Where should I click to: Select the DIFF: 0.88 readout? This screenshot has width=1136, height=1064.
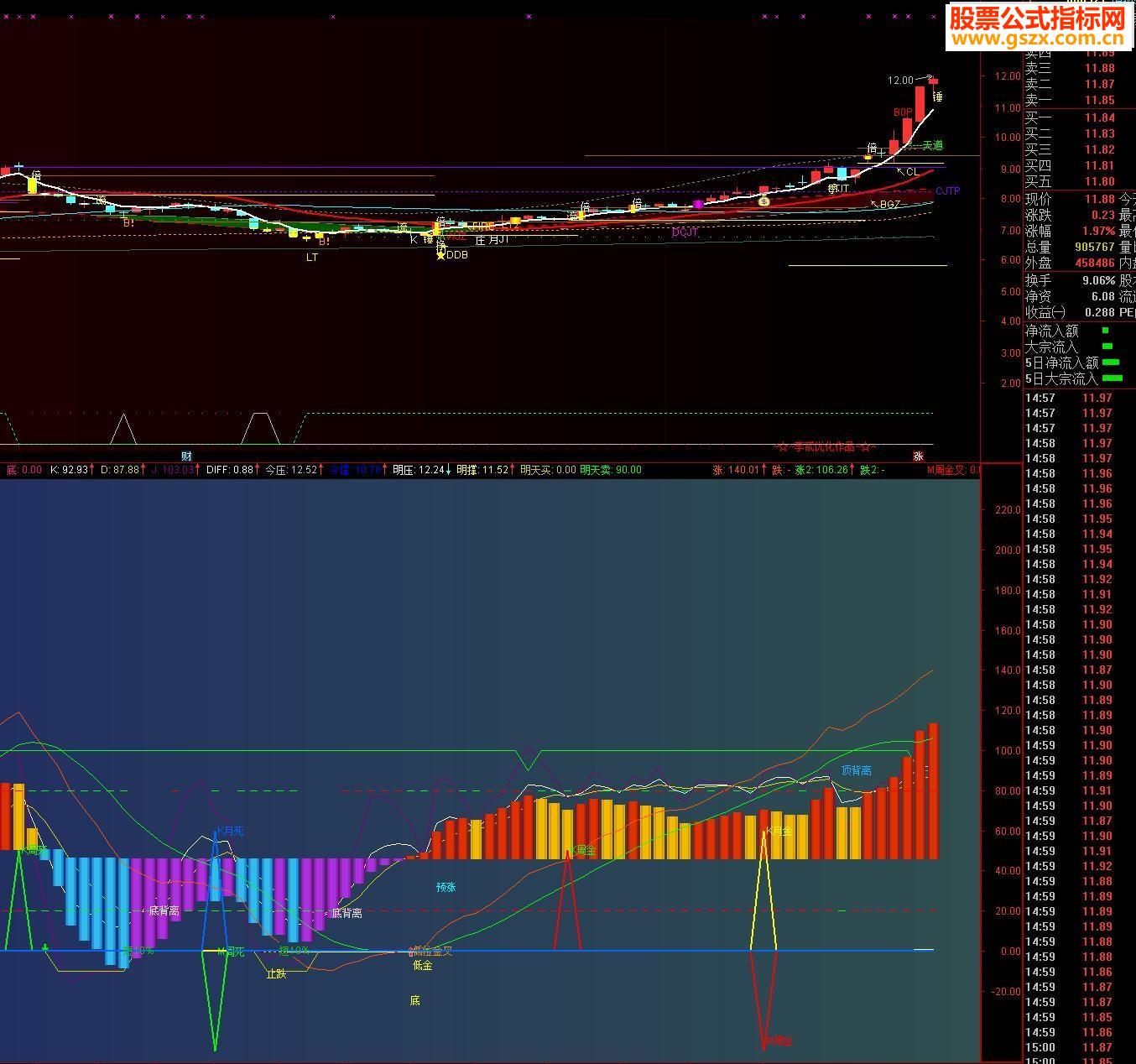233,470
